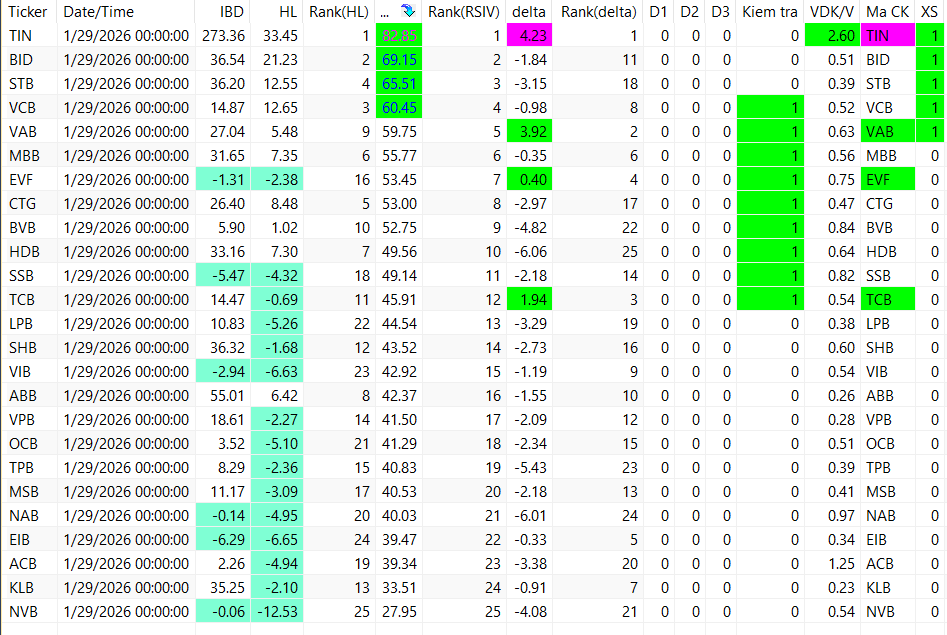Click the HL value 33.45

(x=280, y=36)
